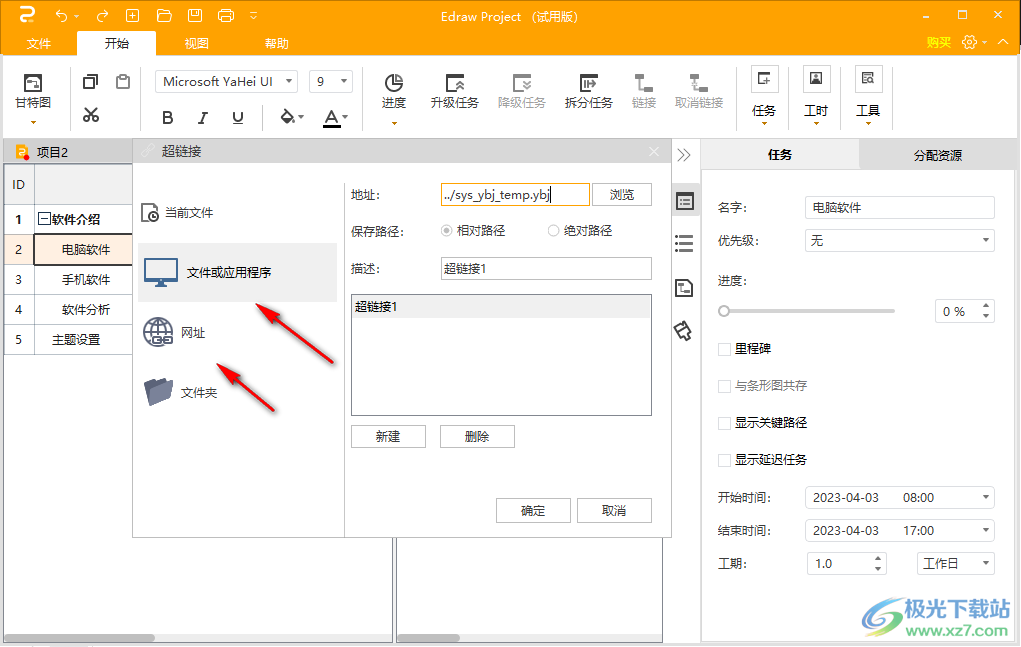The width and height of the screenshot is (1021, 647).
Task: Click the Link (链接) icon
Action: point(644,90)
